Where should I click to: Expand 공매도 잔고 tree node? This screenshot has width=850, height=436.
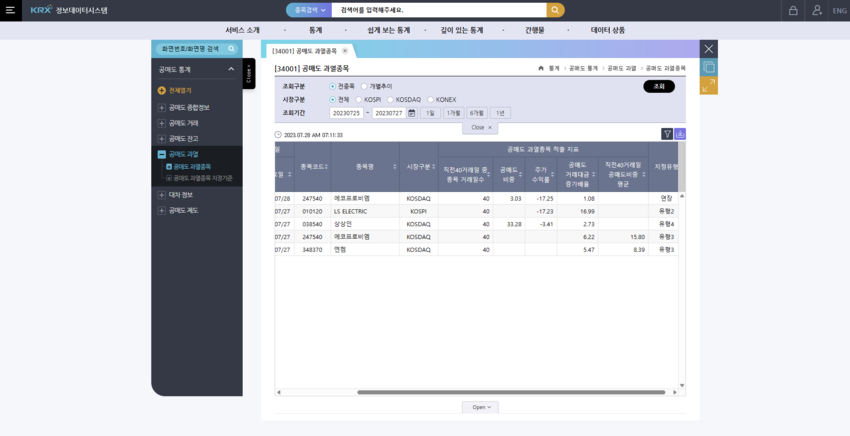pos(162,139)
